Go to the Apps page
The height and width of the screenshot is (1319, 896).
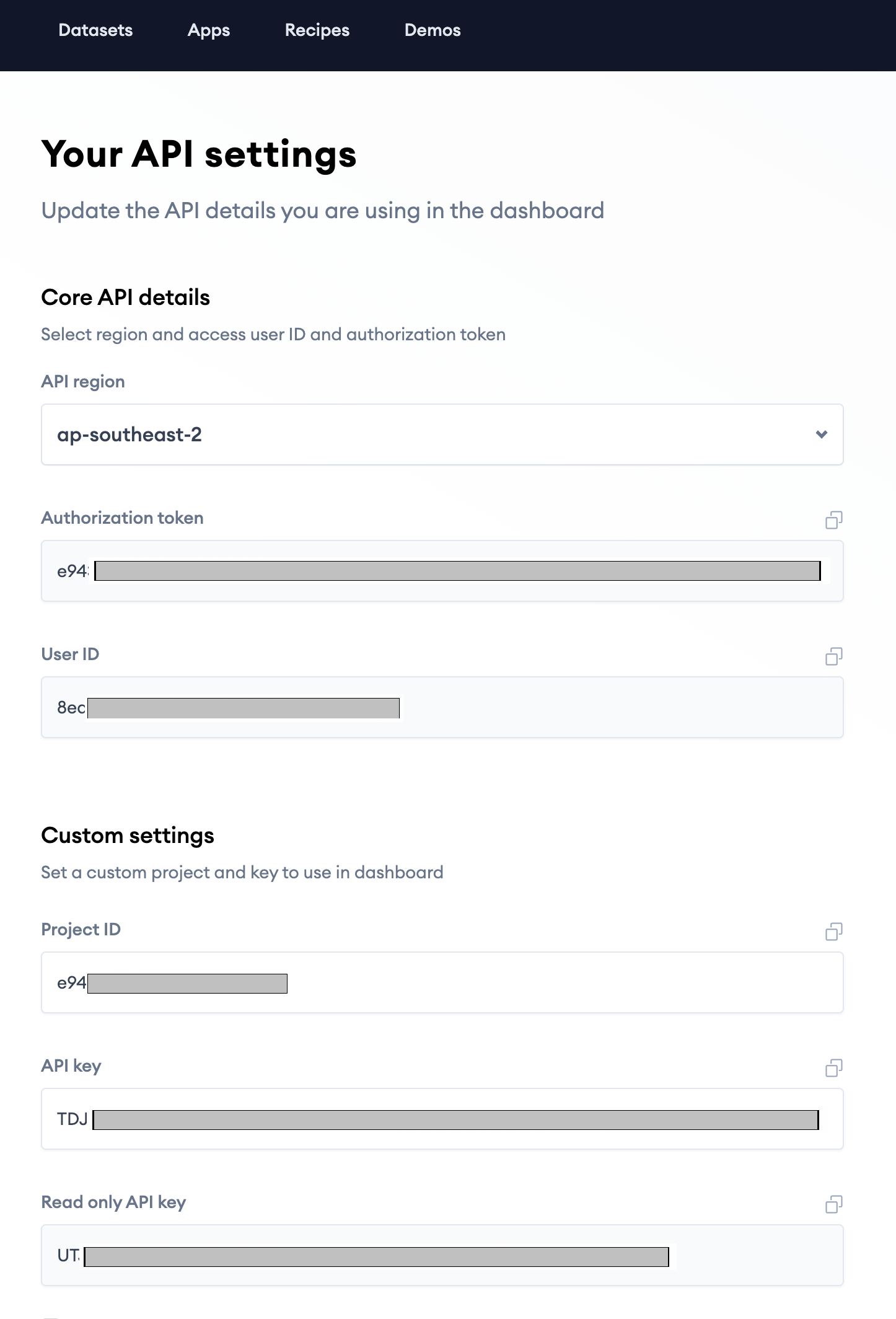tap(209, 30)
